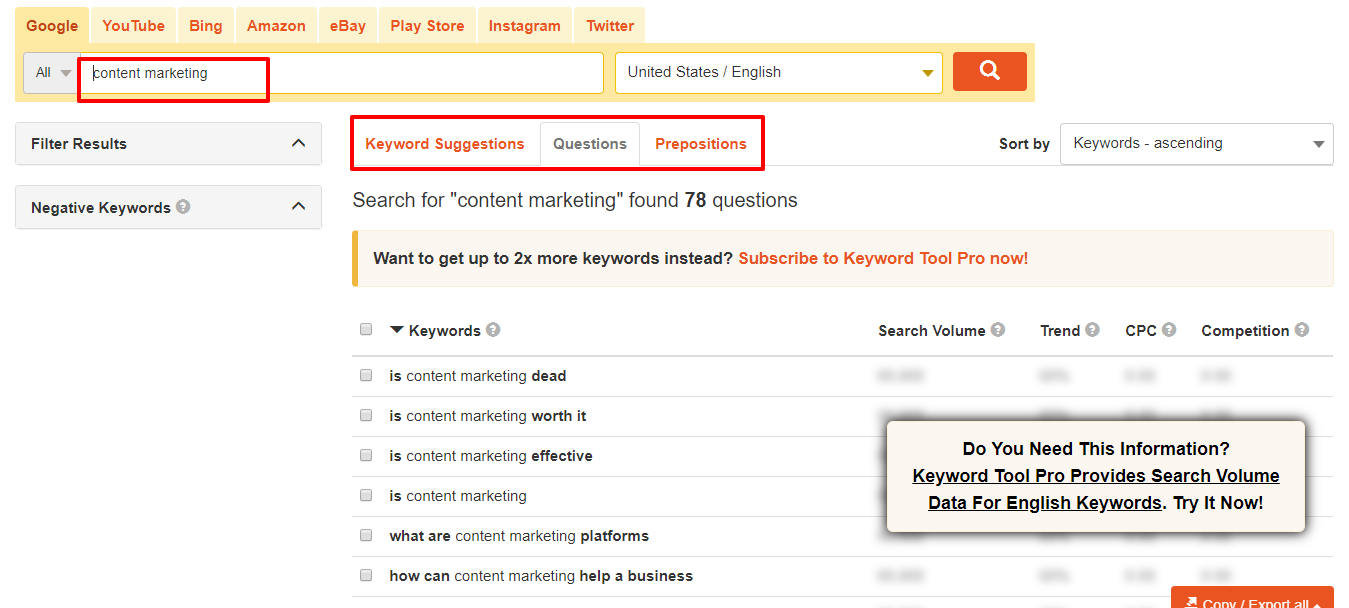Click keyword 'is content marketing worth it'

(488, 416)
